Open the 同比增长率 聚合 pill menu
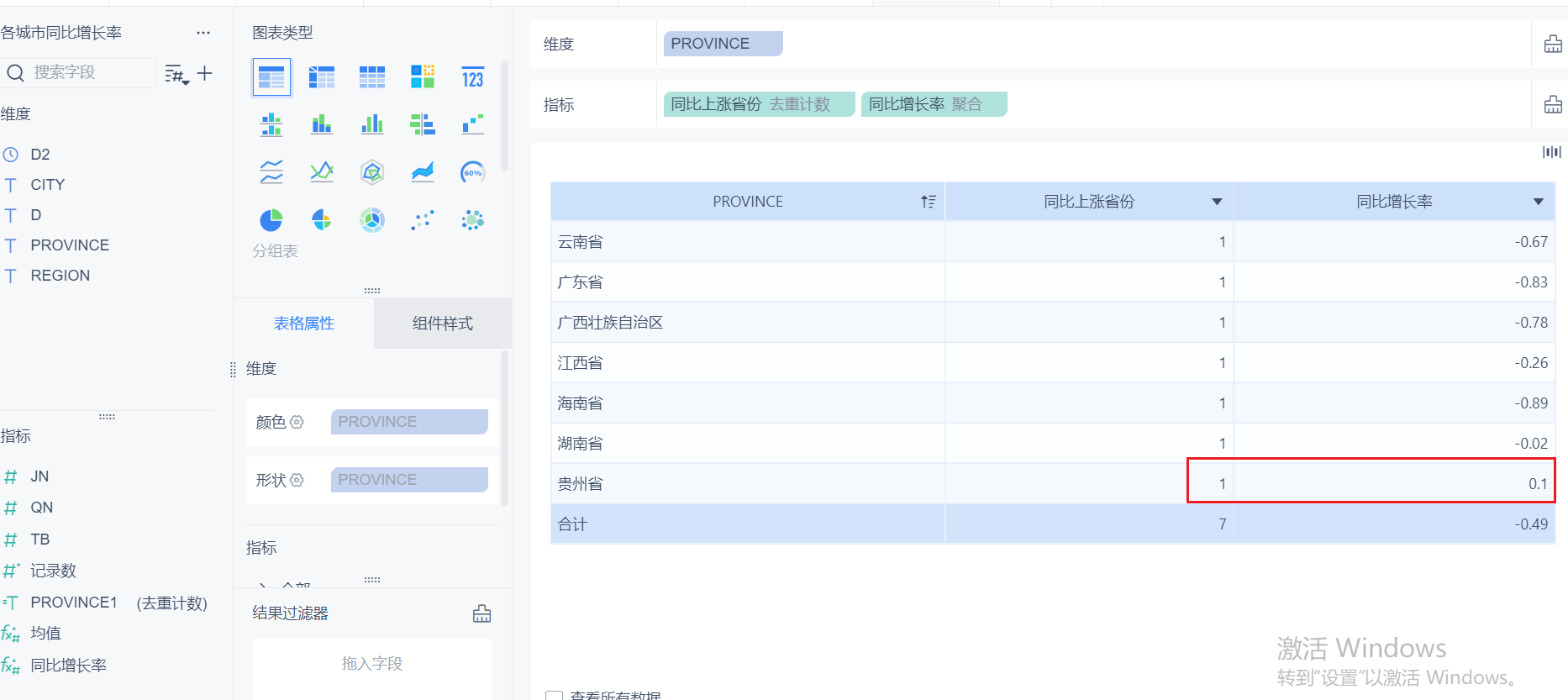Viewport: 1568px width, 700px height. pyautogui.click(x=934, y=104)
